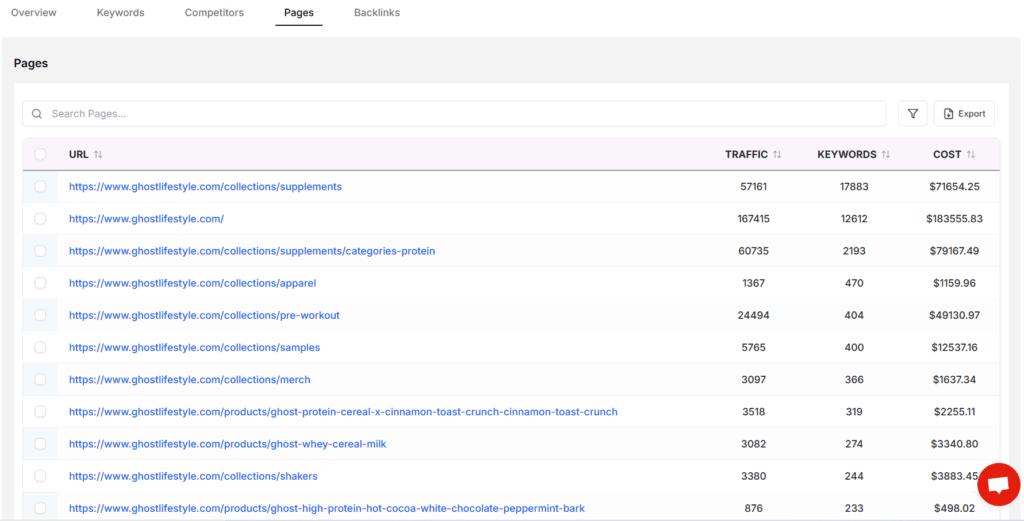Click keywords value 17883
The image size is (1024, 521).
pos(854,187)
